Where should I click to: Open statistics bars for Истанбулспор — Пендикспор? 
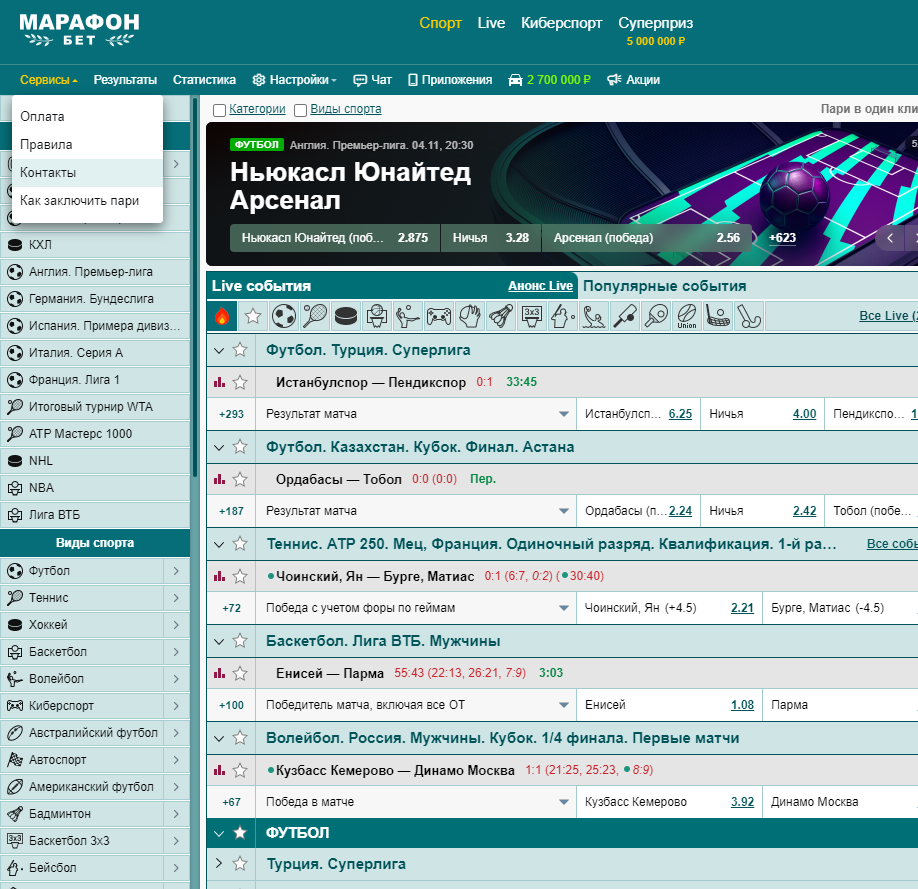(x=220, y=382)
